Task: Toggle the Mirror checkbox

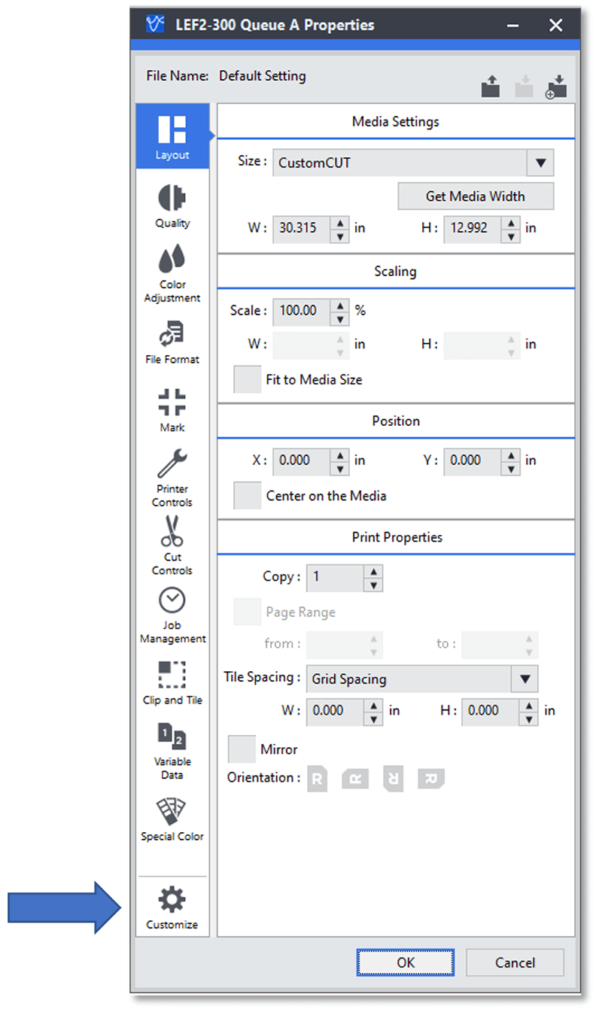Action: point(242,748)
